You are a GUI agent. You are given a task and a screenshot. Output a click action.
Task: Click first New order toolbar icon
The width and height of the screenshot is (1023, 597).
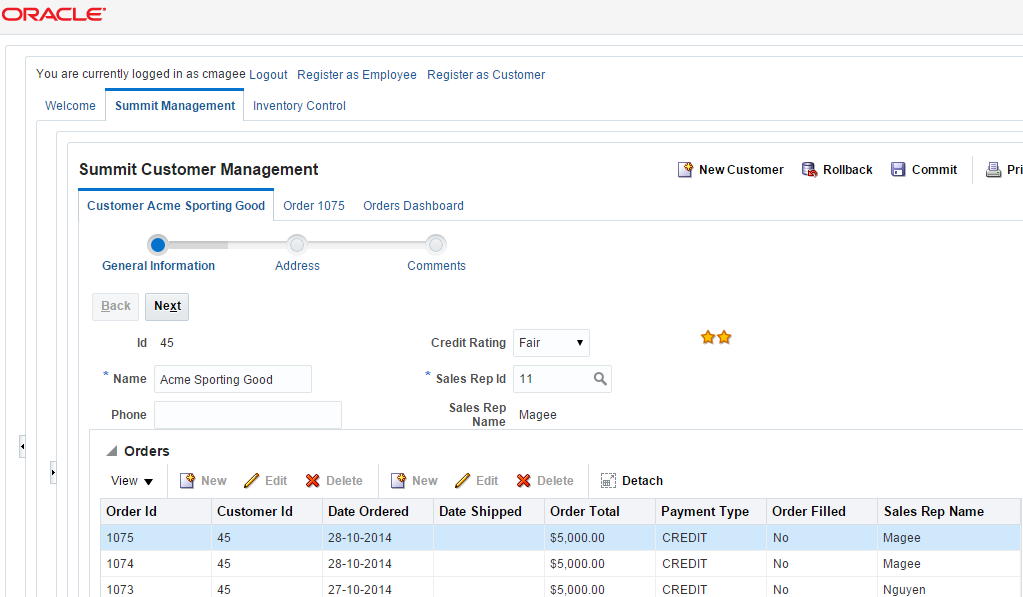tap(187, 481)
